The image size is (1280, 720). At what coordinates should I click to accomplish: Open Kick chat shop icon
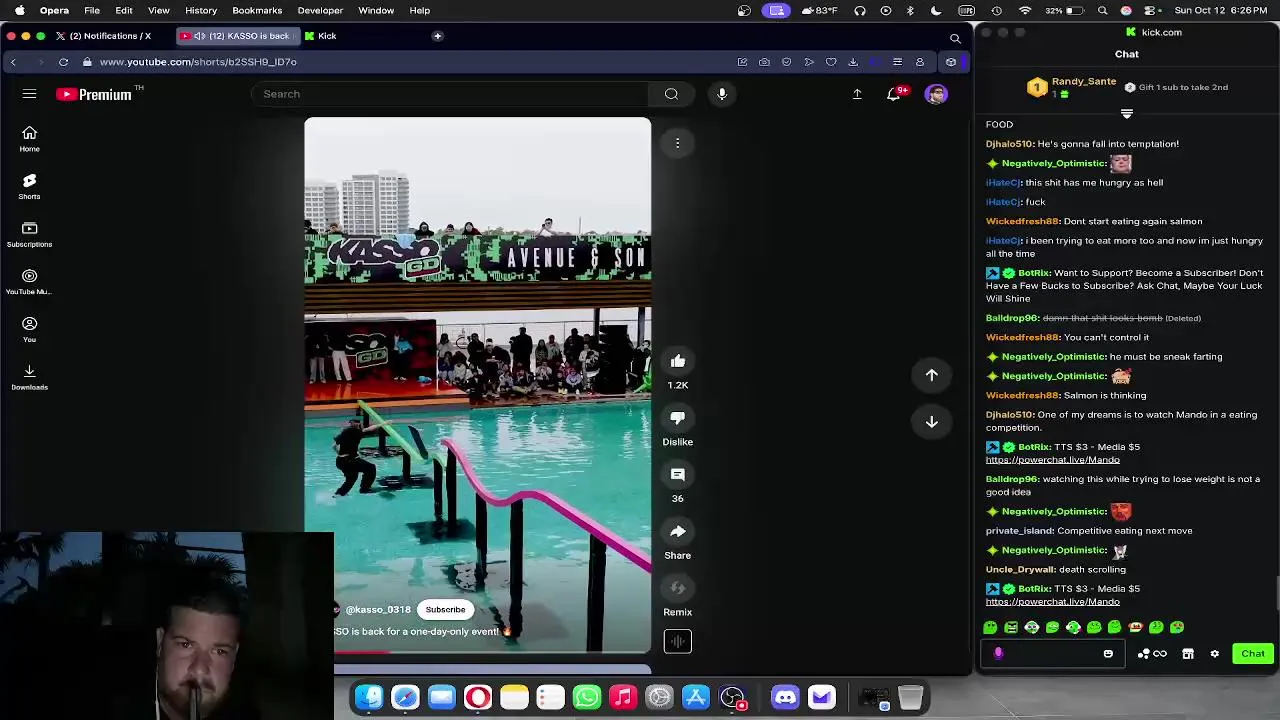(1188, 654)
